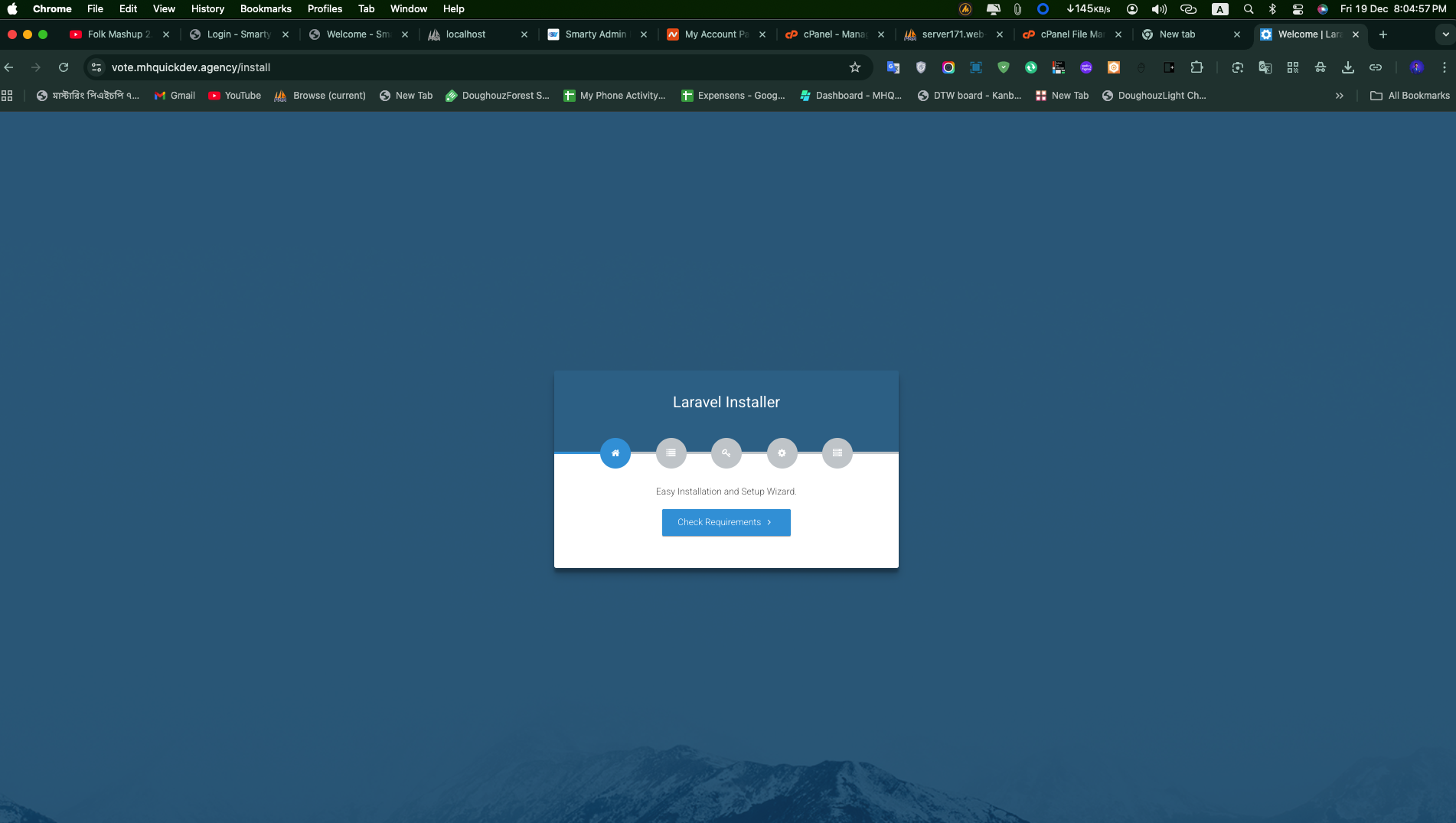Open the tab search dropdown arrow

[1445, 34]
